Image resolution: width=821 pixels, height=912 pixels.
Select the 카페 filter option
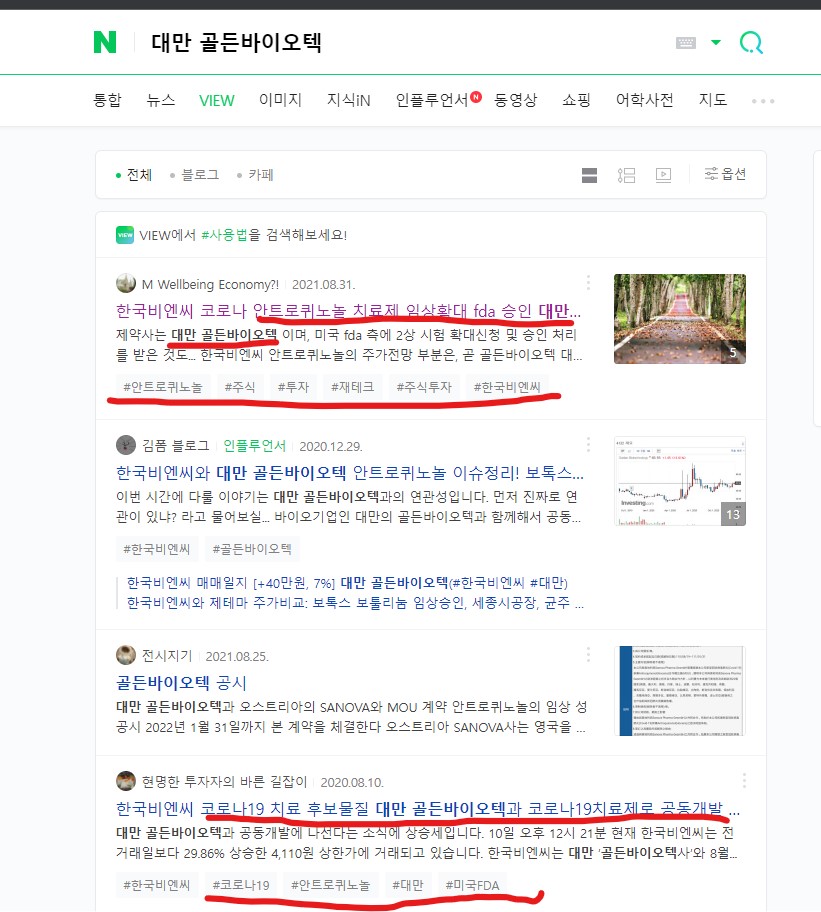tap(255, 174)
